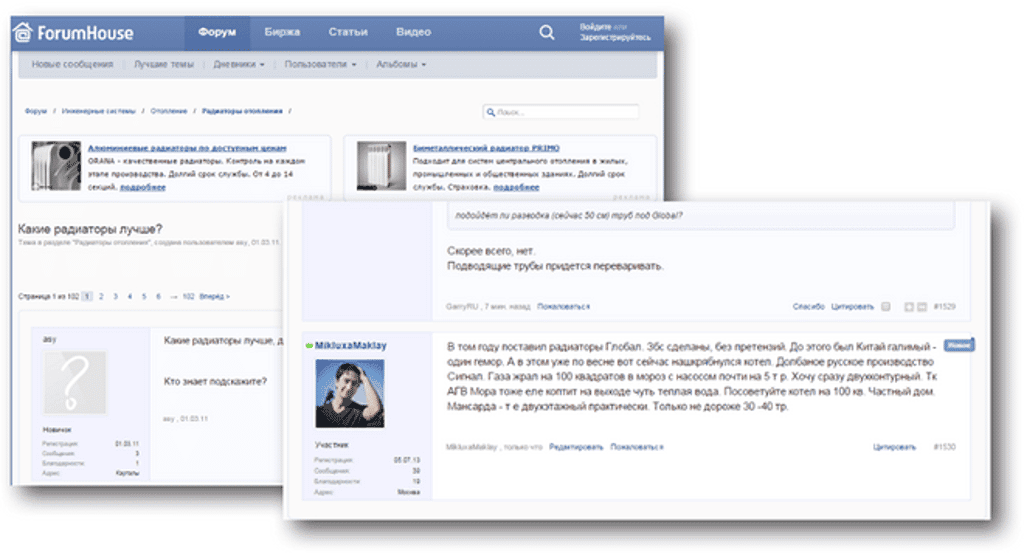Click the PRIMO radiator ad thumbnail
Screen dimensions: 1024x553
pyautogui.click(x=381, y=166)
